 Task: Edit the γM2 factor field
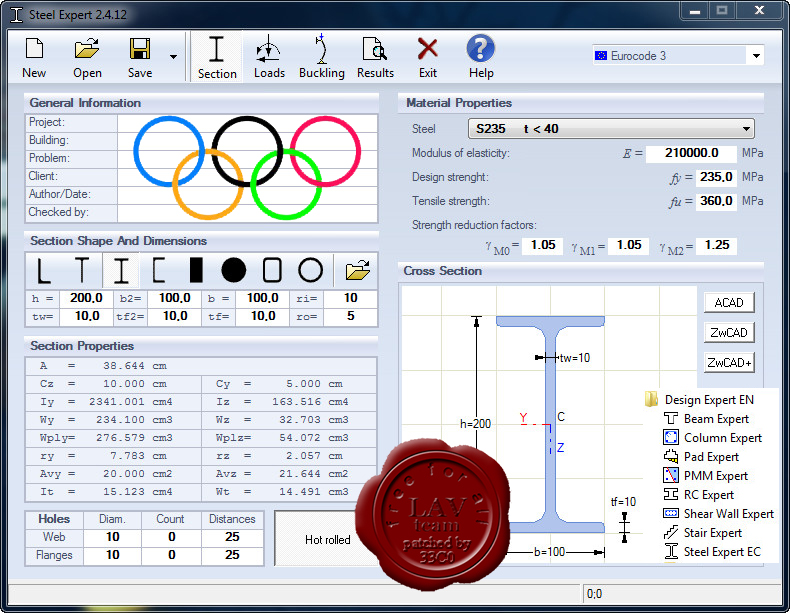[x=716, y=245]
